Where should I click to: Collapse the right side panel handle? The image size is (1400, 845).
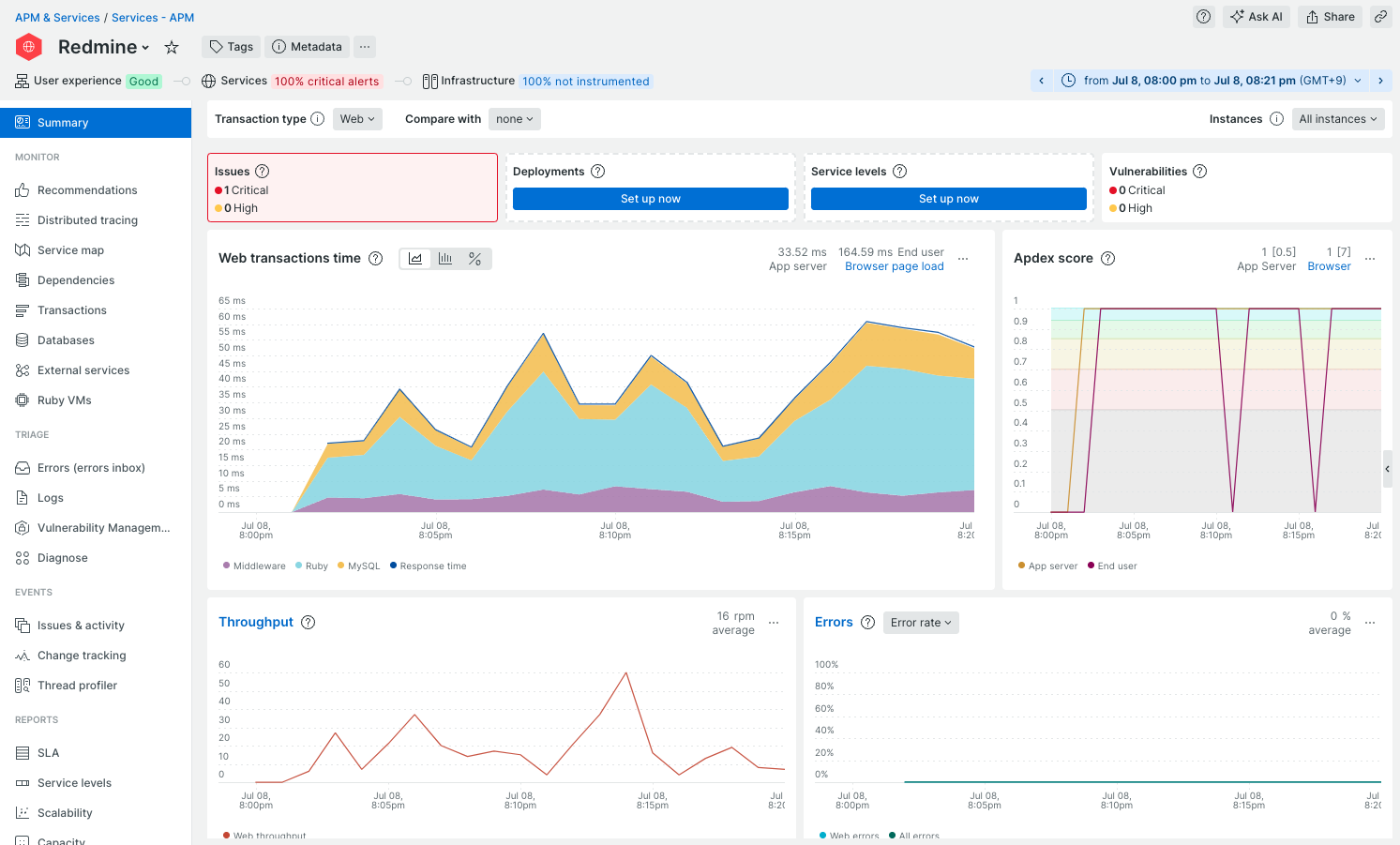[x=1388, y=469]
